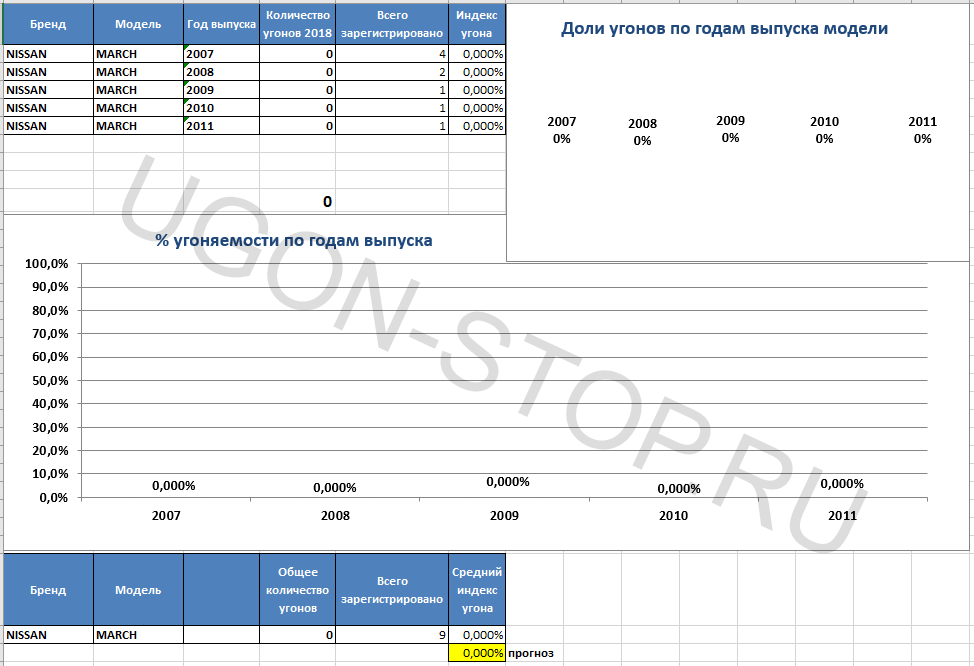Select year cell 2010 in table
The height and width of the screenshot is (666, 974).
point(221,108)
